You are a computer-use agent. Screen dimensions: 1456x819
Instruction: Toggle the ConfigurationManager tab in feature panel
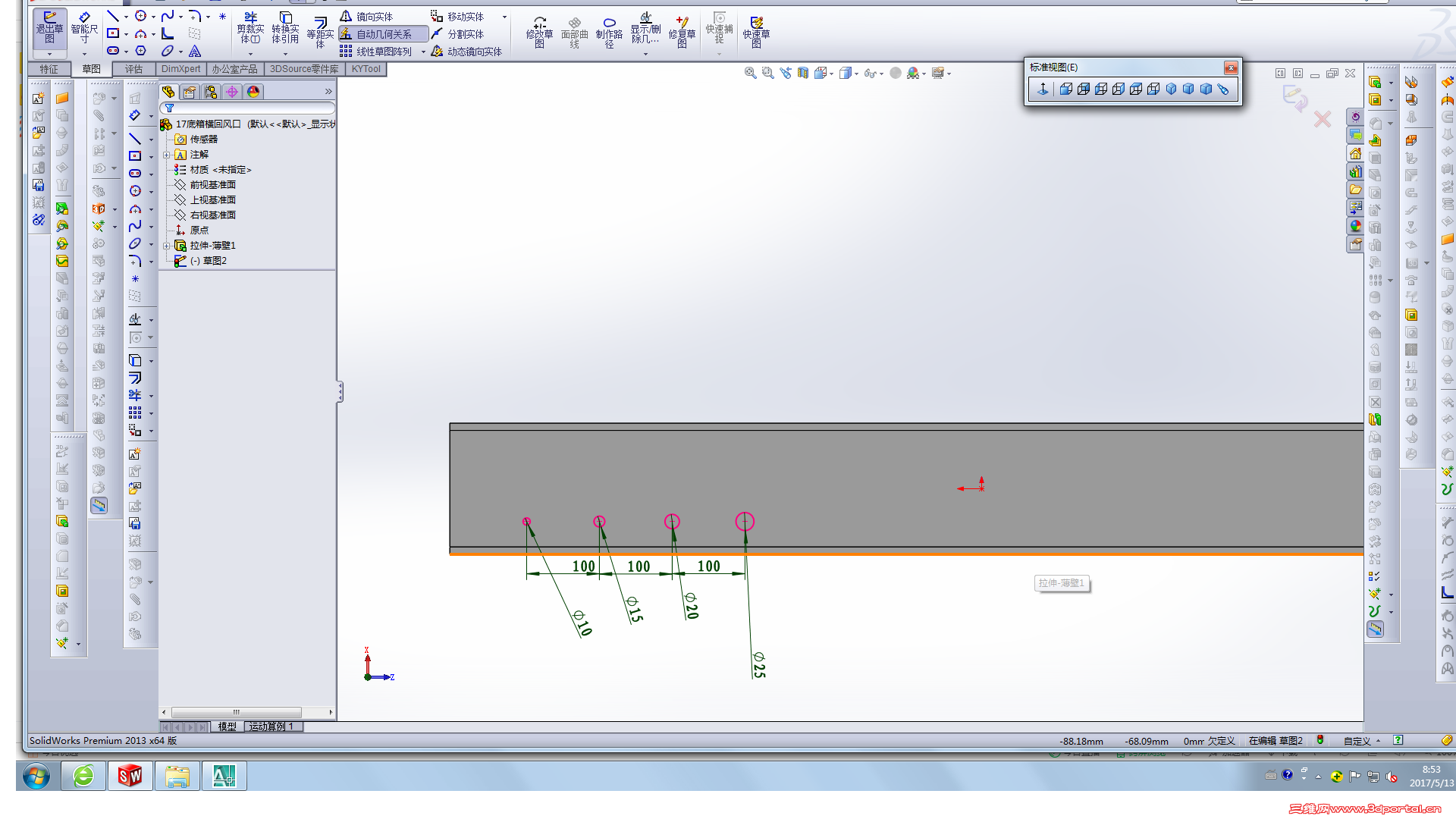(211, 92)
